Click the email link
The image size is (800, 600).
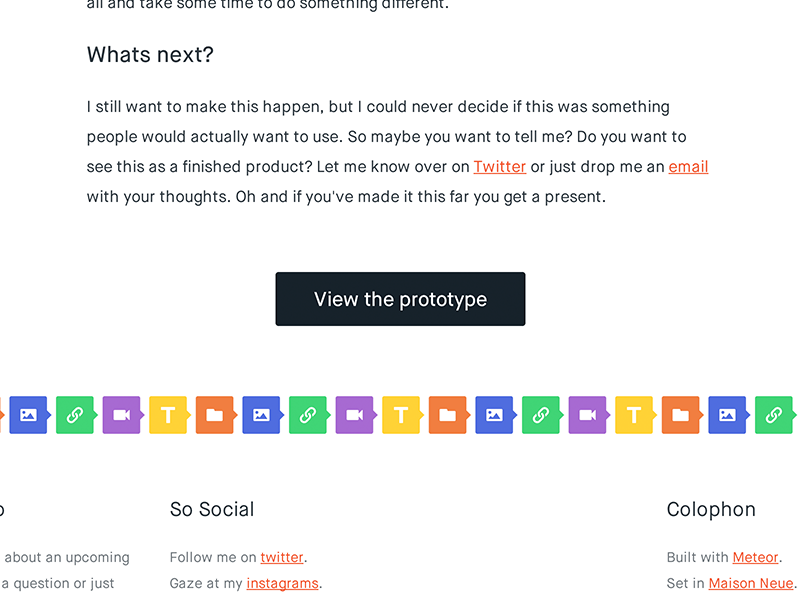[688, 166]
